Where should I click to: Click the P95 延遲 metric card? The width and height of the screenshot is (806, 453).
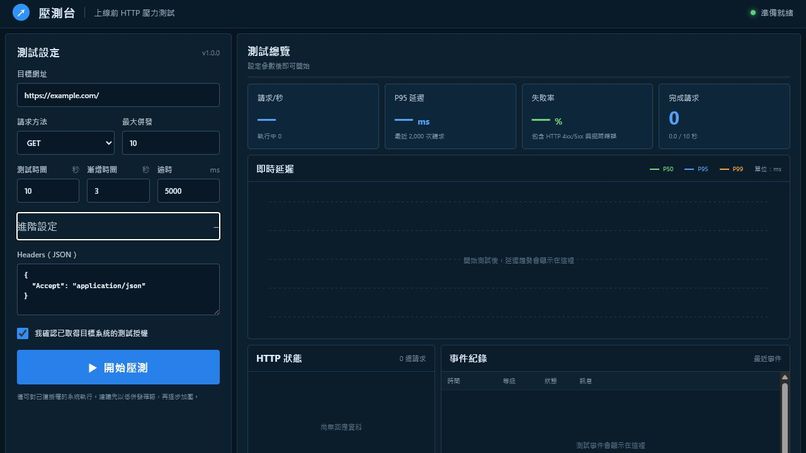tap(450, 116)
